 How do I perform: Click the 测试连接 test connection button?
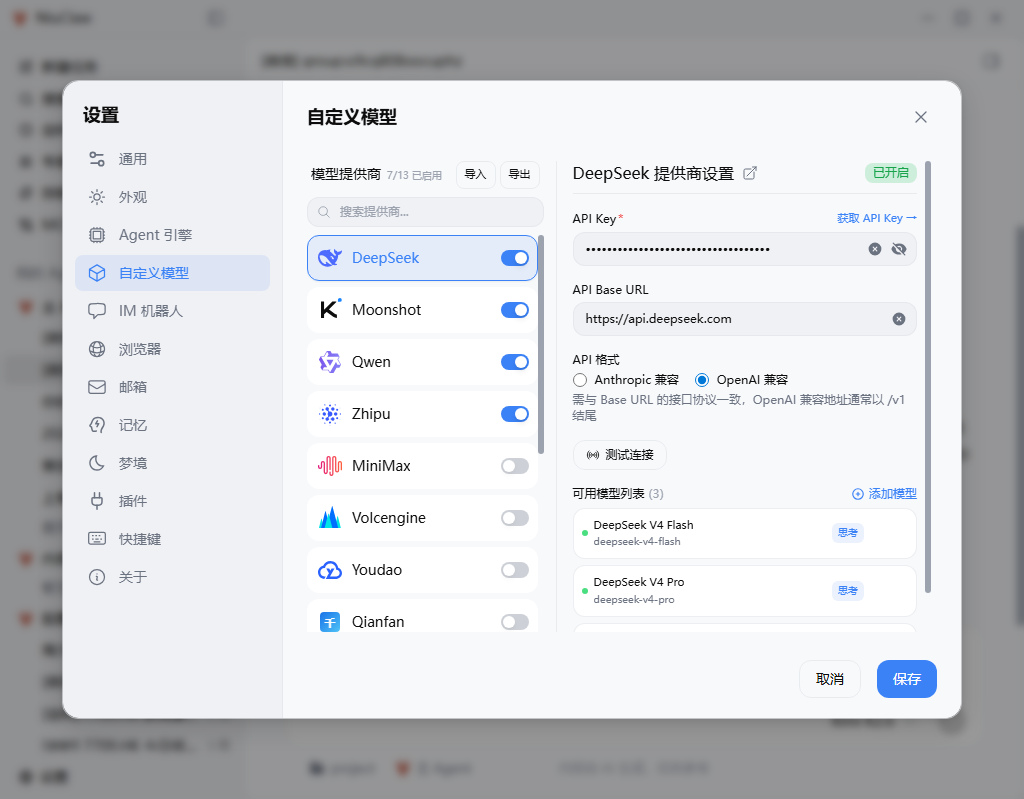(x=620, y=455)
